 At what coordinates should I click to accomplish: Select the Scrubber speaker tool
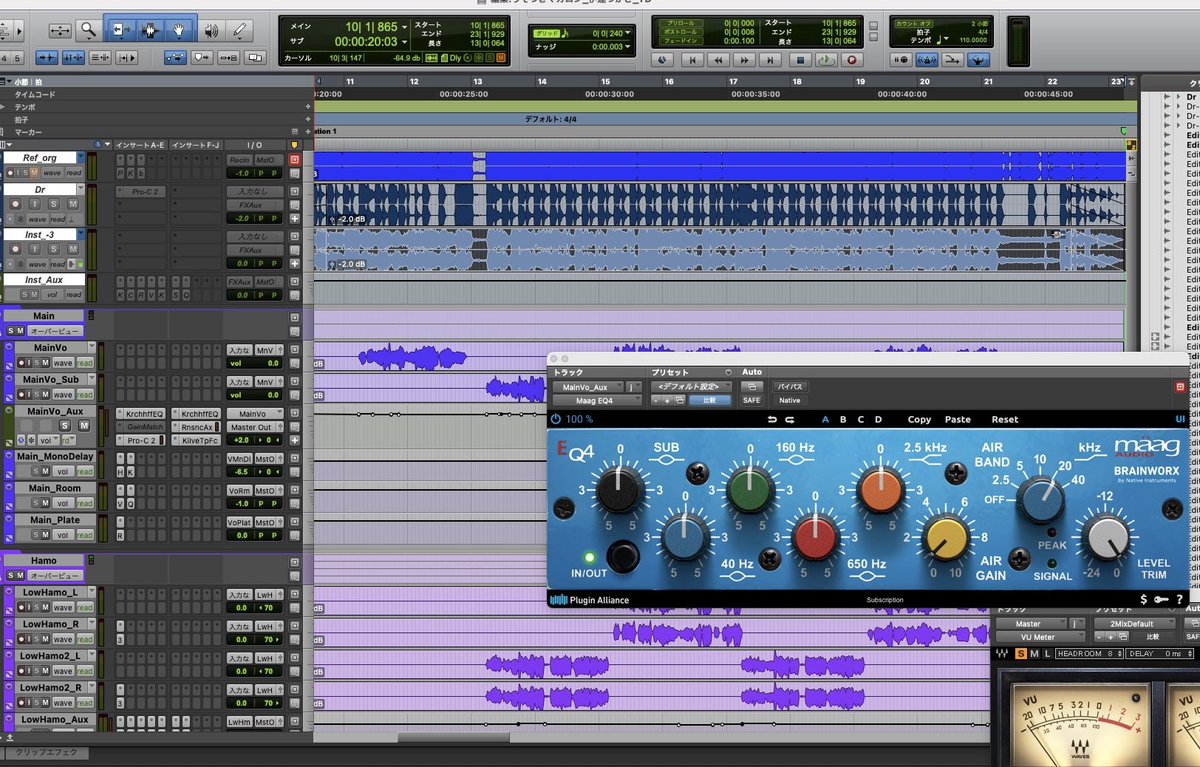[x=210, y=31]
